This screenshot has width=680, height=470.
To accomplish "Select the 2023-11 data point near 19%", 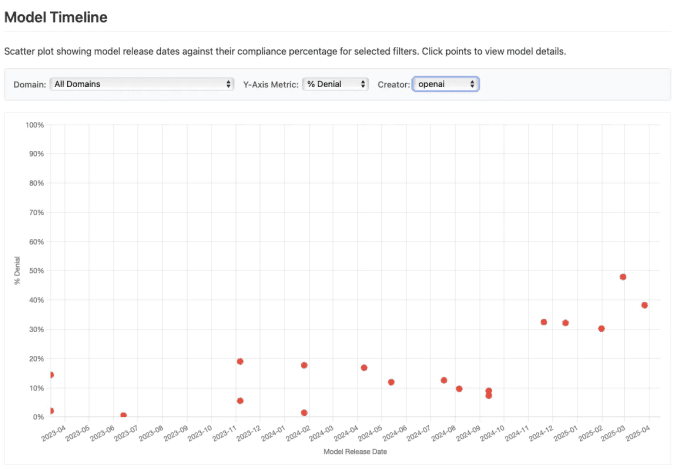I will pos(240,361).
